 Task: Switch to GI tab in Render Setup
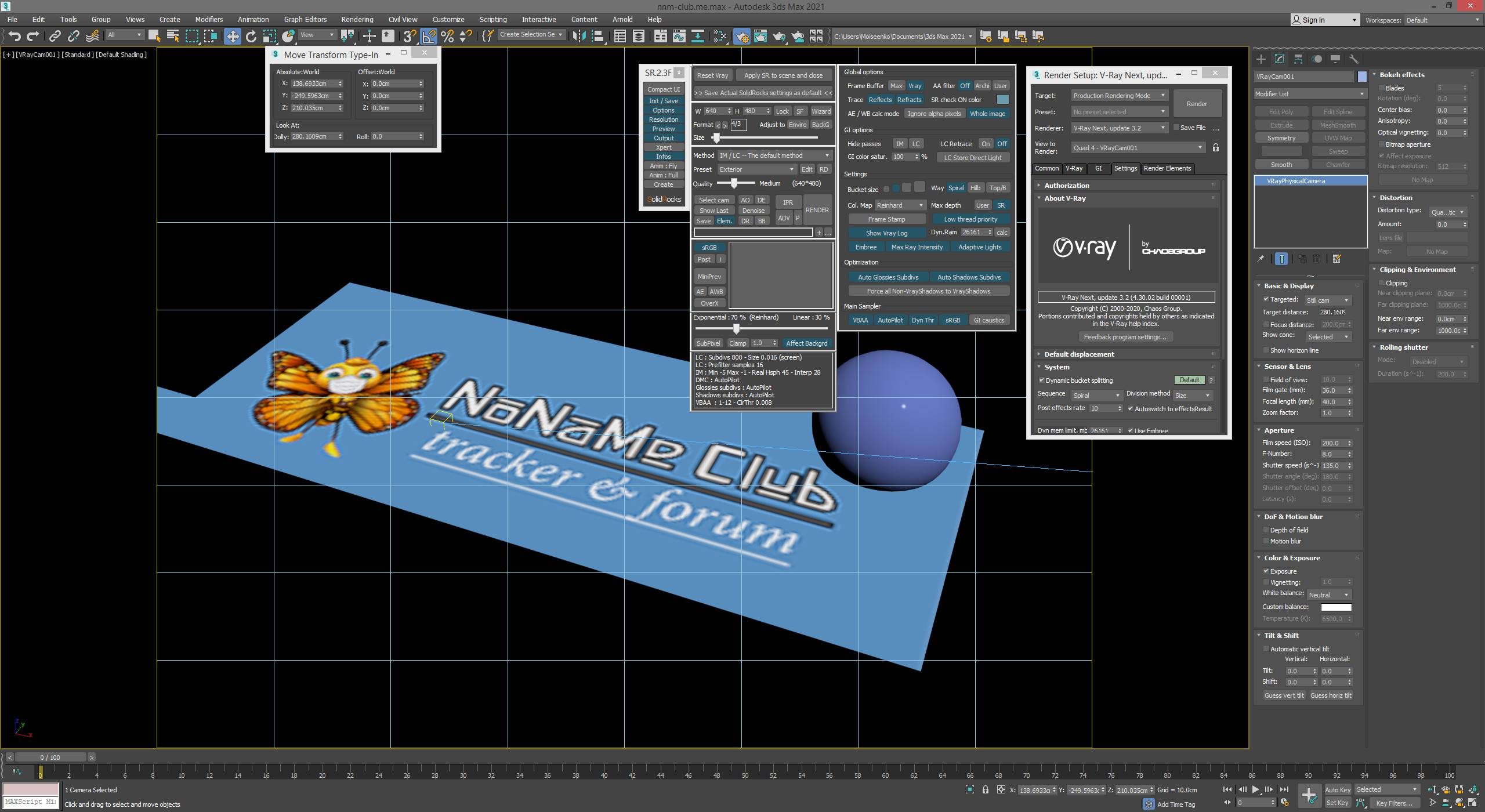click(1098, 168)
